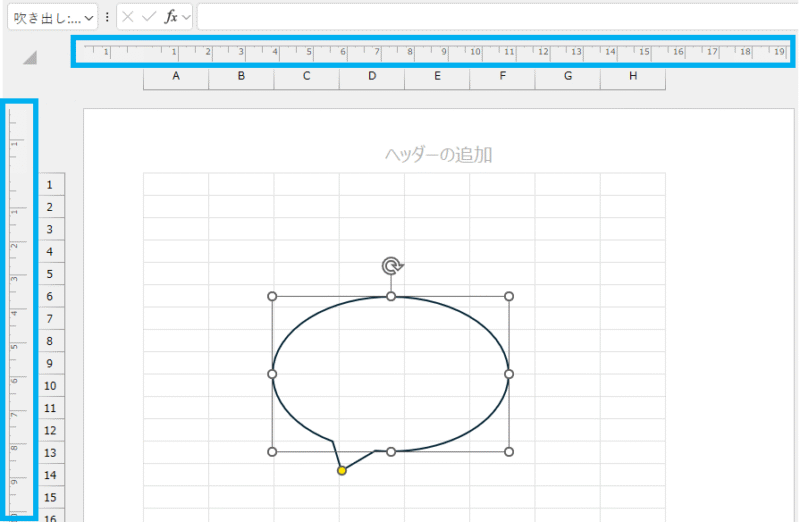Click the formula bar confirm checkmark icon
Image resolution: width=800 pixels, height=522 pixels.
pyautogui.click(x=149, y=17)
